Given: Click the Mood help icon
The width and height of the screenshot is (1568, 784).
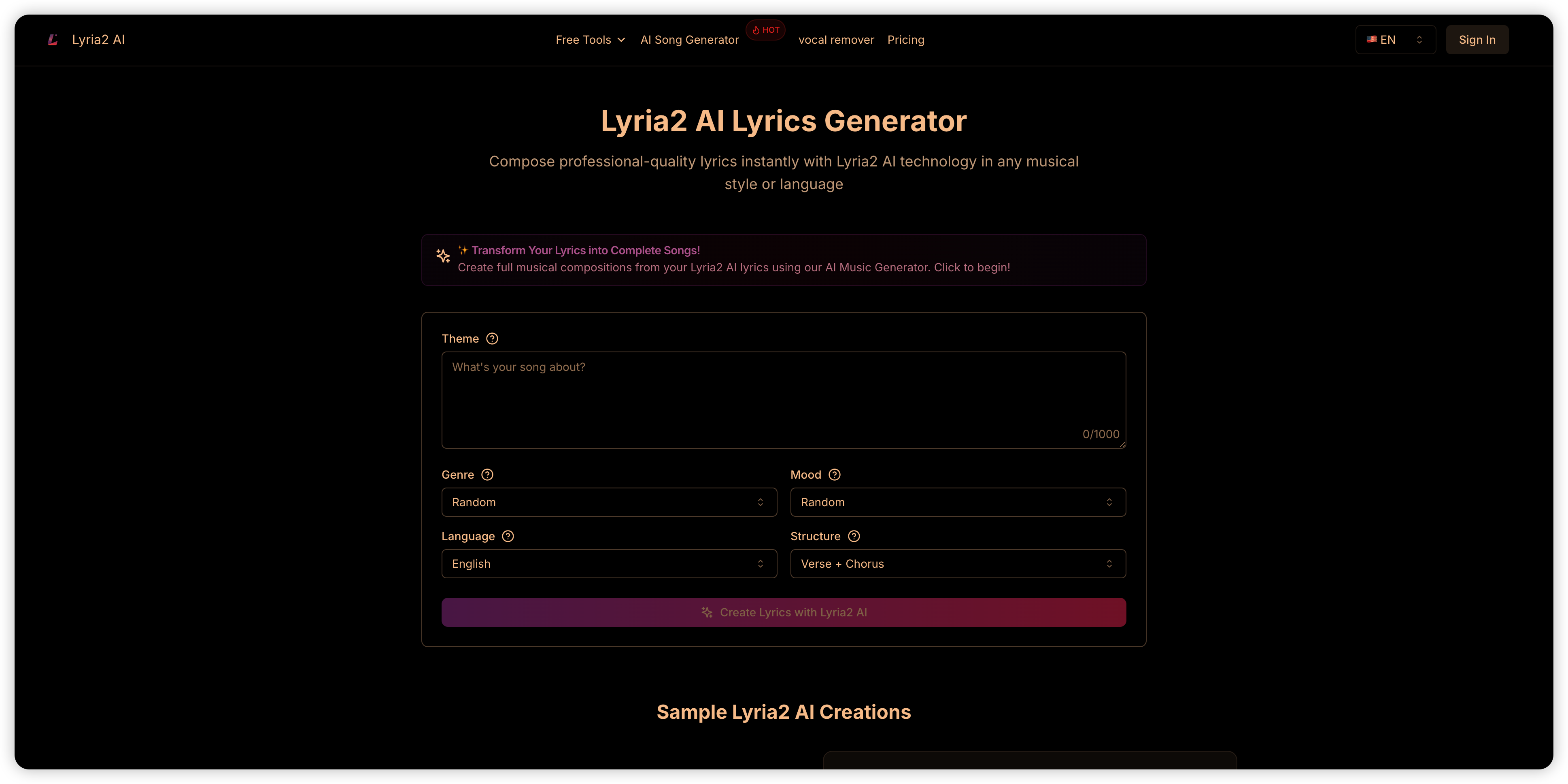Looking at the screenshot, I should (835, 475).
